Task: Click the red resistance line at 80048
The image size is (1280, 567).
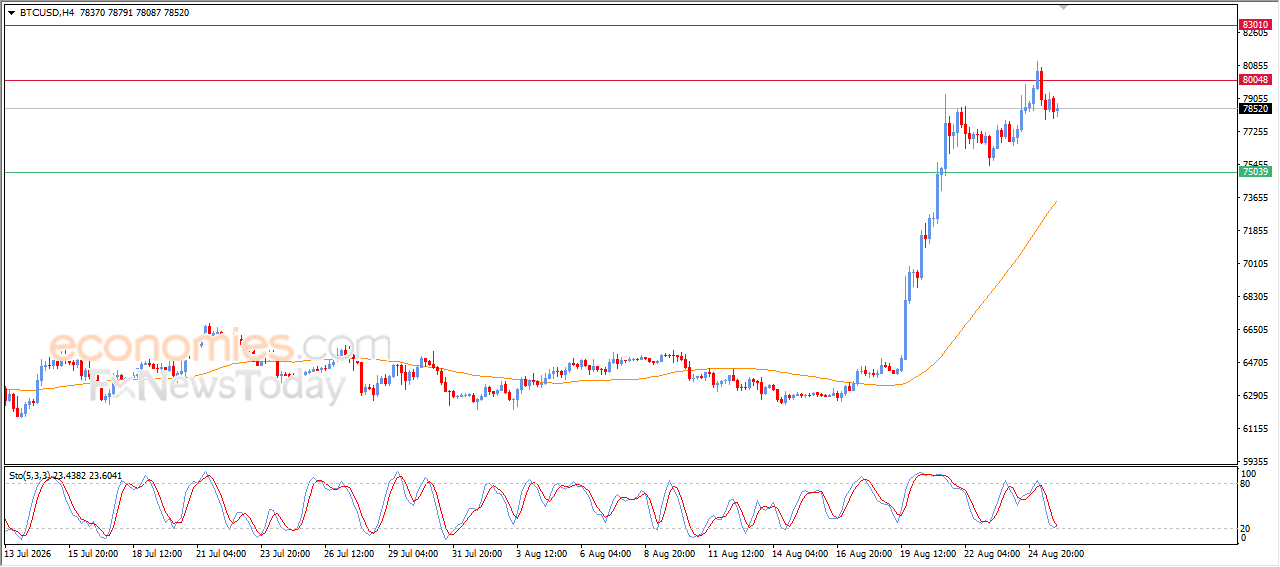Action: [620, 80]
